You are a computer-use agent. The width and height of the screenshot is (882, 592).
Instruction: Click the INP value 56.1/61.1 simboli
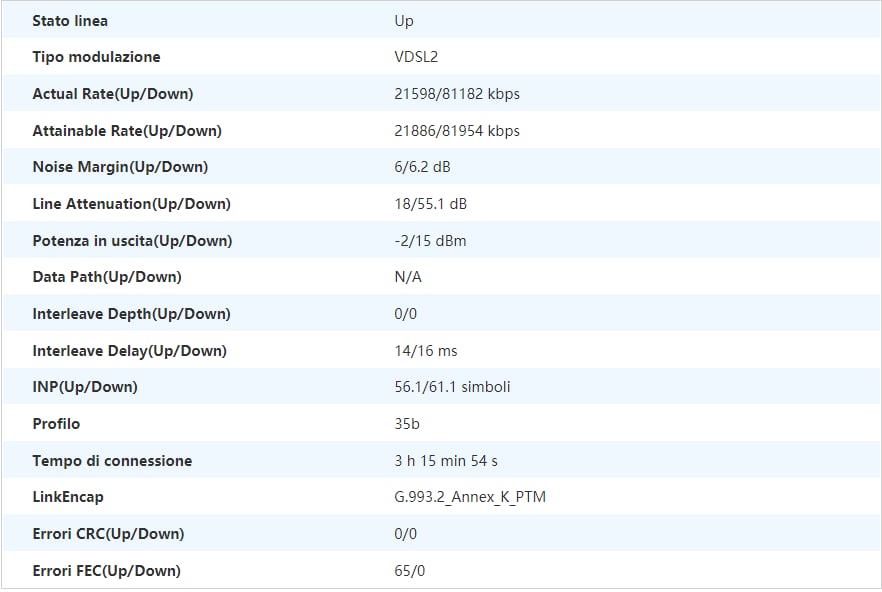[452, 387]
